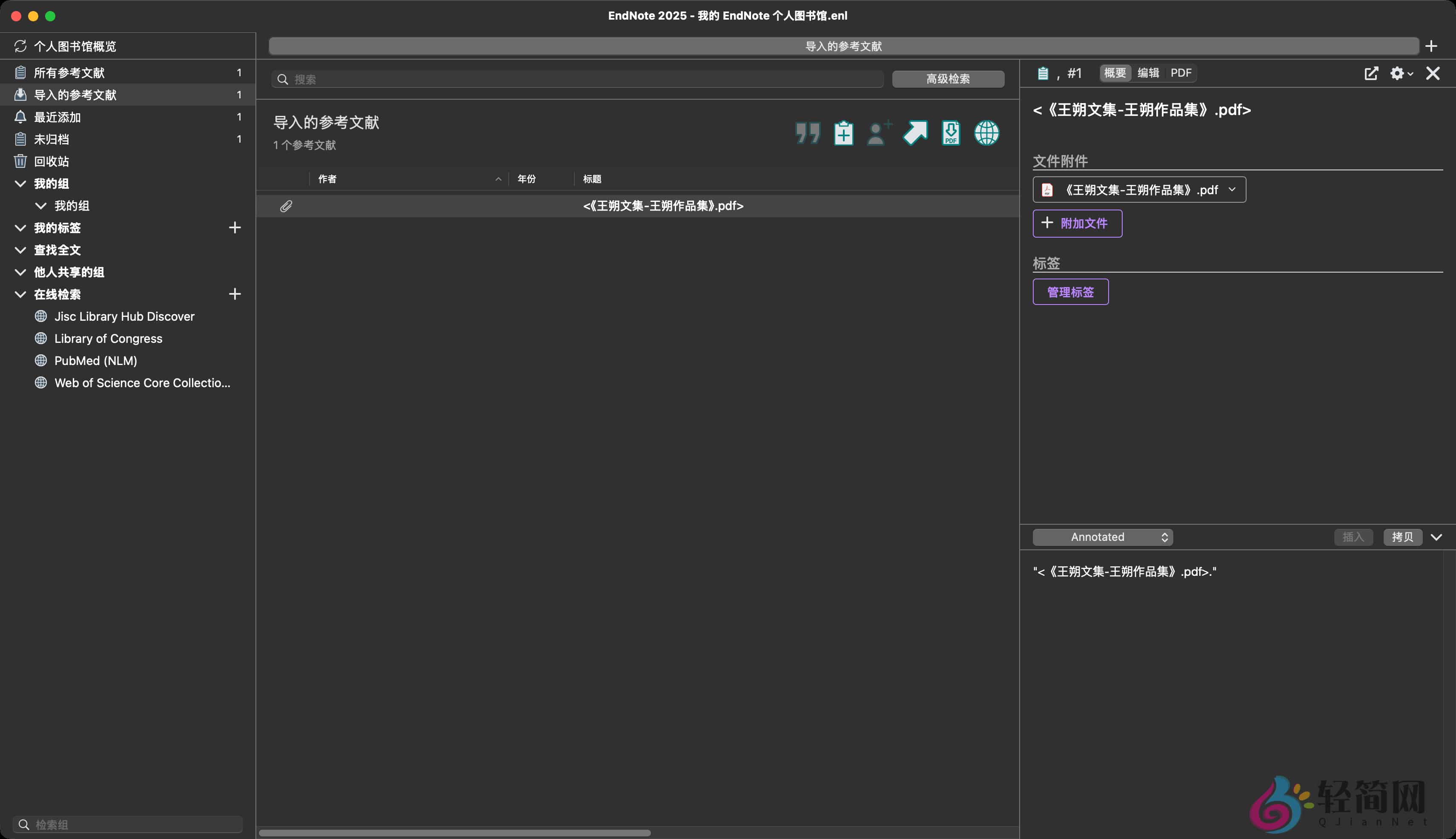Click the find full text PDF icon

click(x=951, y=133)
